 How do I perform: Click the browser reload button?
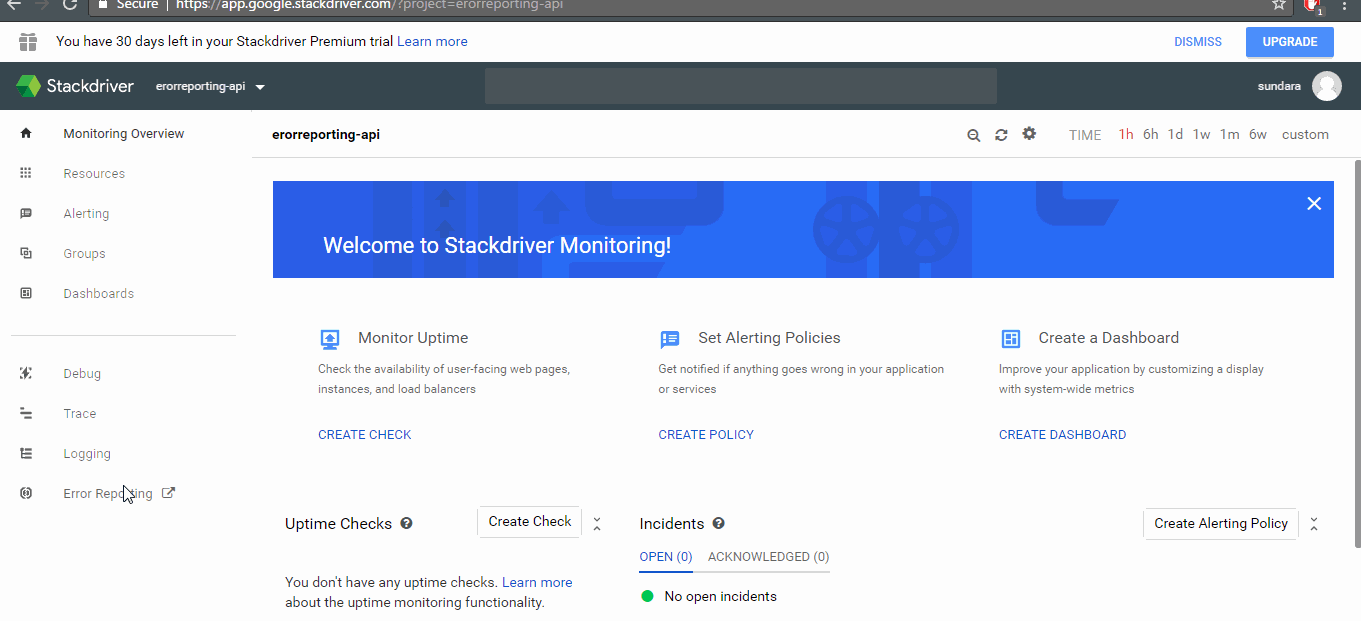click(70, 4)
